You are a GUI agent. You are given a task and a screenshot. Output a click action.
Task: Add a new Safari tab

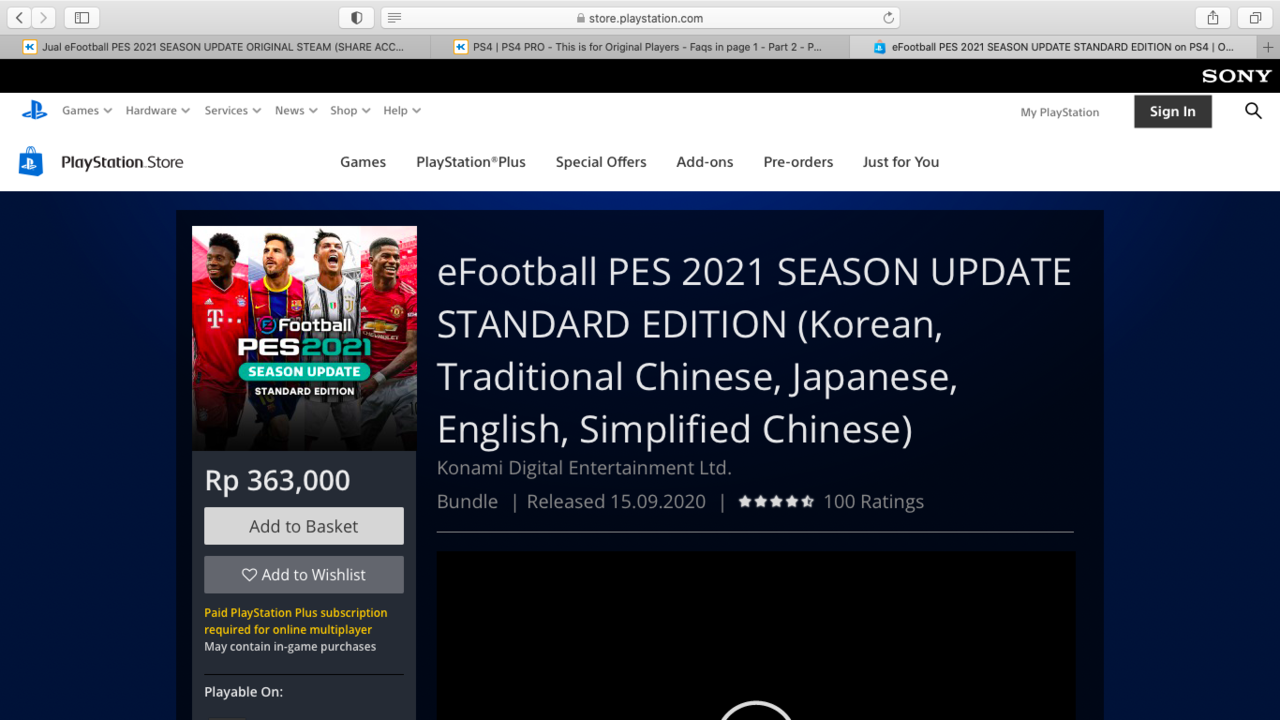tap(1269, 47)
